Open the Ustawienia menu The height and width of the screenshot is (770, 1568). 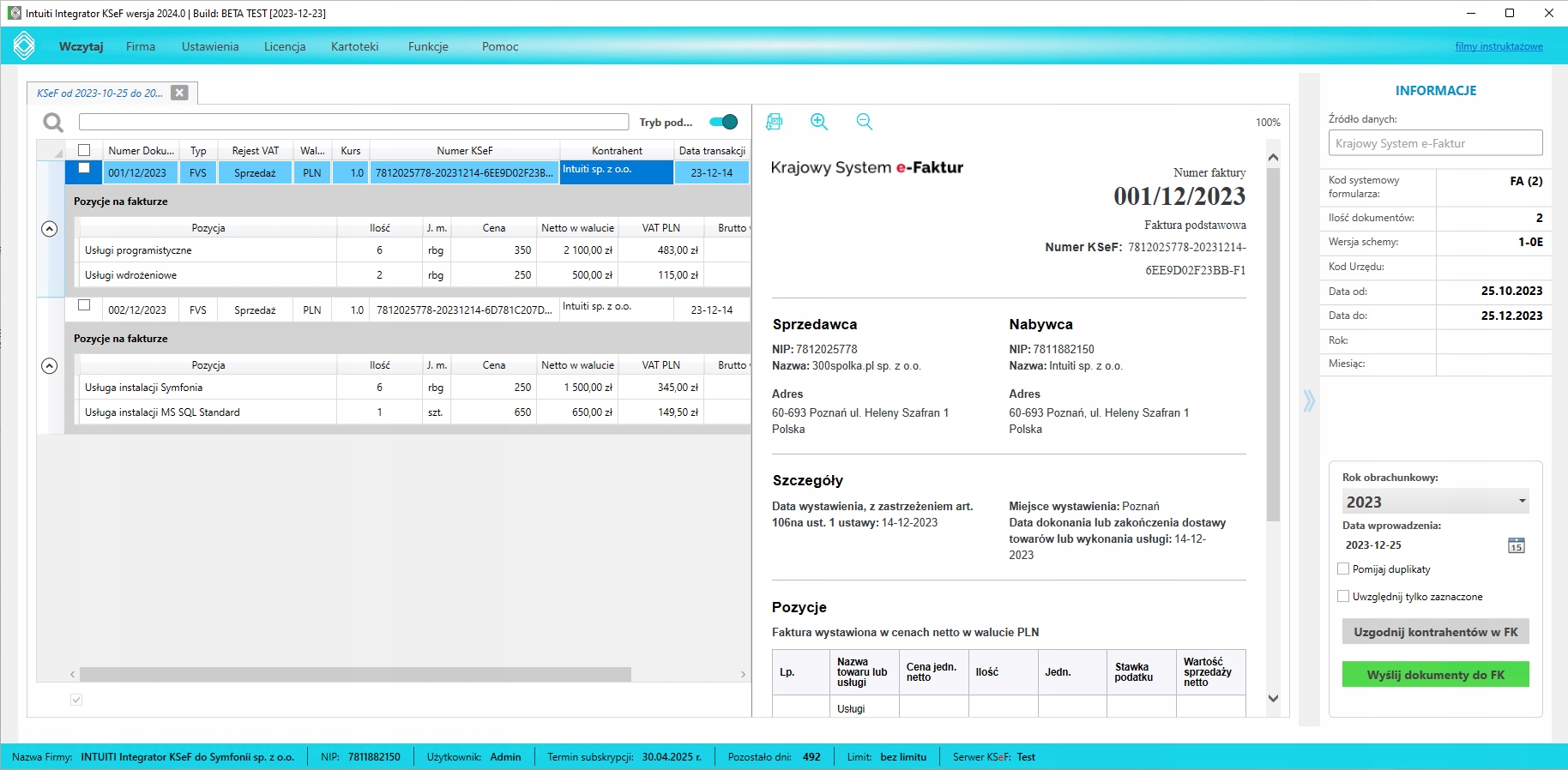pyautogui.click(x=210, y=46)
